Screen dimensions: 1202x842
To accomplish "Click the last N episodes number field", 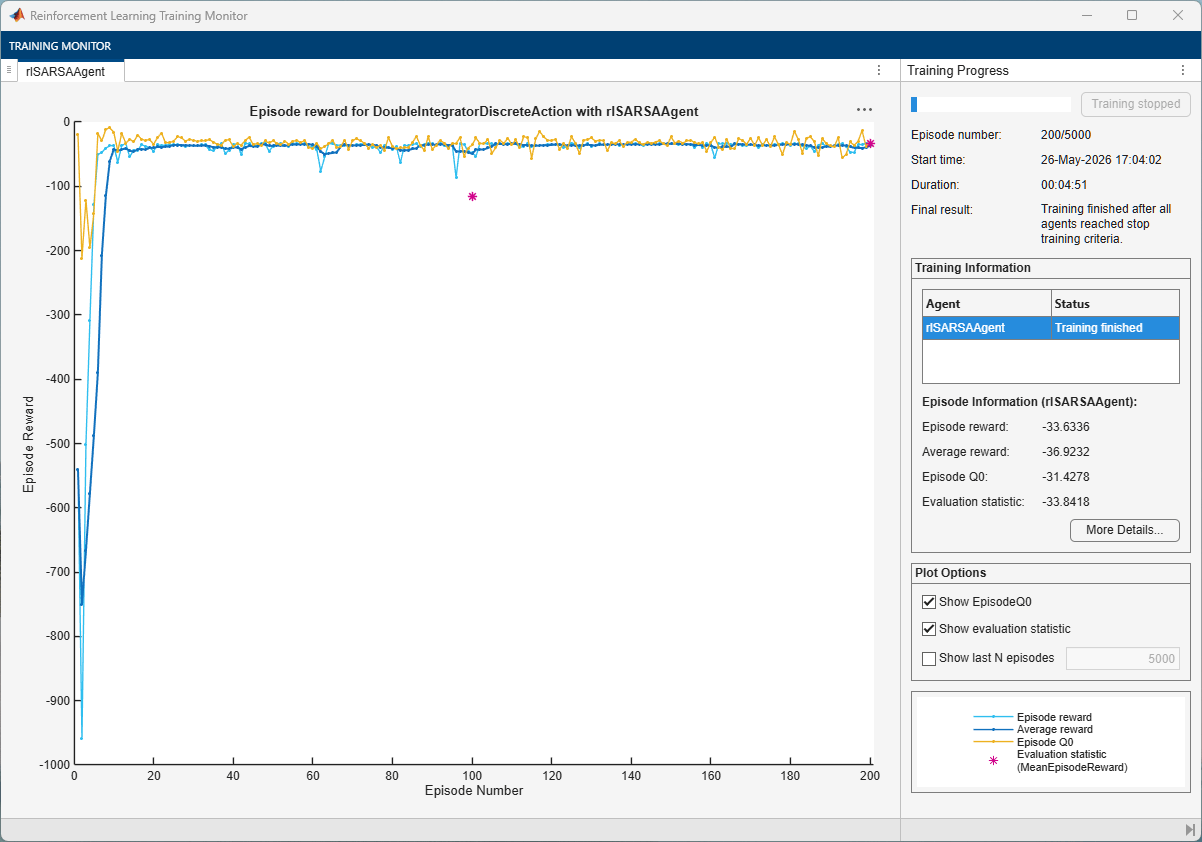I will [x=1123, y=658].
